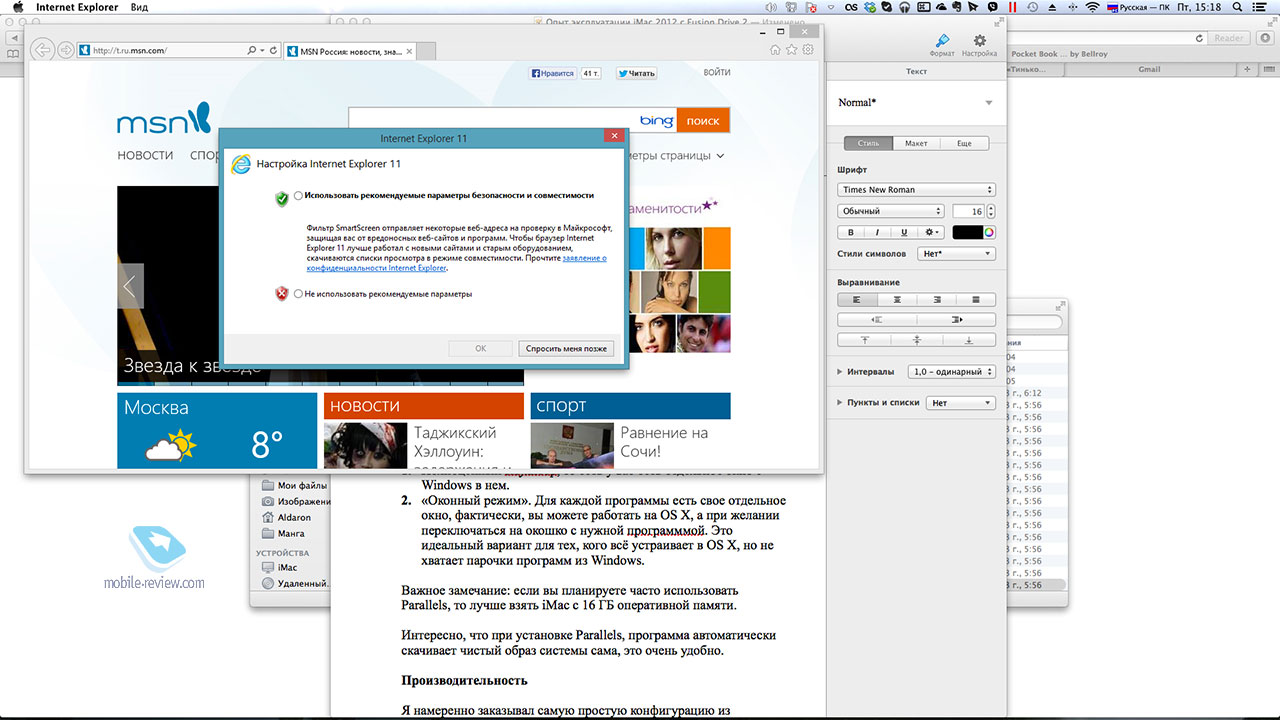The height and width of the screenshot is (720, 1280).
Task: Expand the Интервалы disclosure triangle
Action: click(840, 372)
